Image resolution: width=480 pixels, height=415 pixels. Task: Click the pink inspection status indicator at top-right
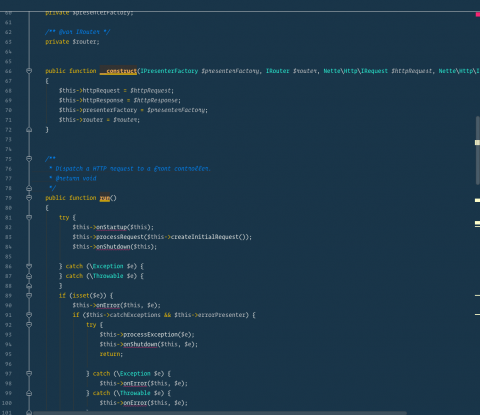(478, 14)
